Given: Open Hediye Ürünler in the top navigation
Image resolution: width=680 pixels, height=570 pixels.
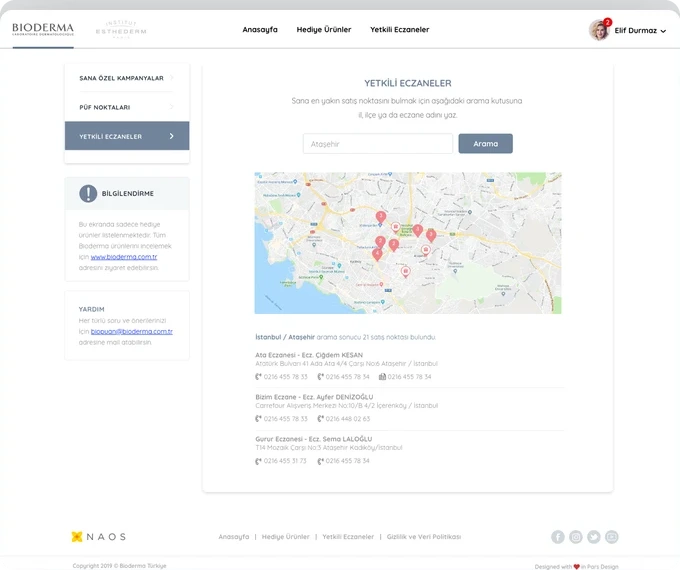Looking at the screenshot, I should pyautogui.click(x=324, y=29).
